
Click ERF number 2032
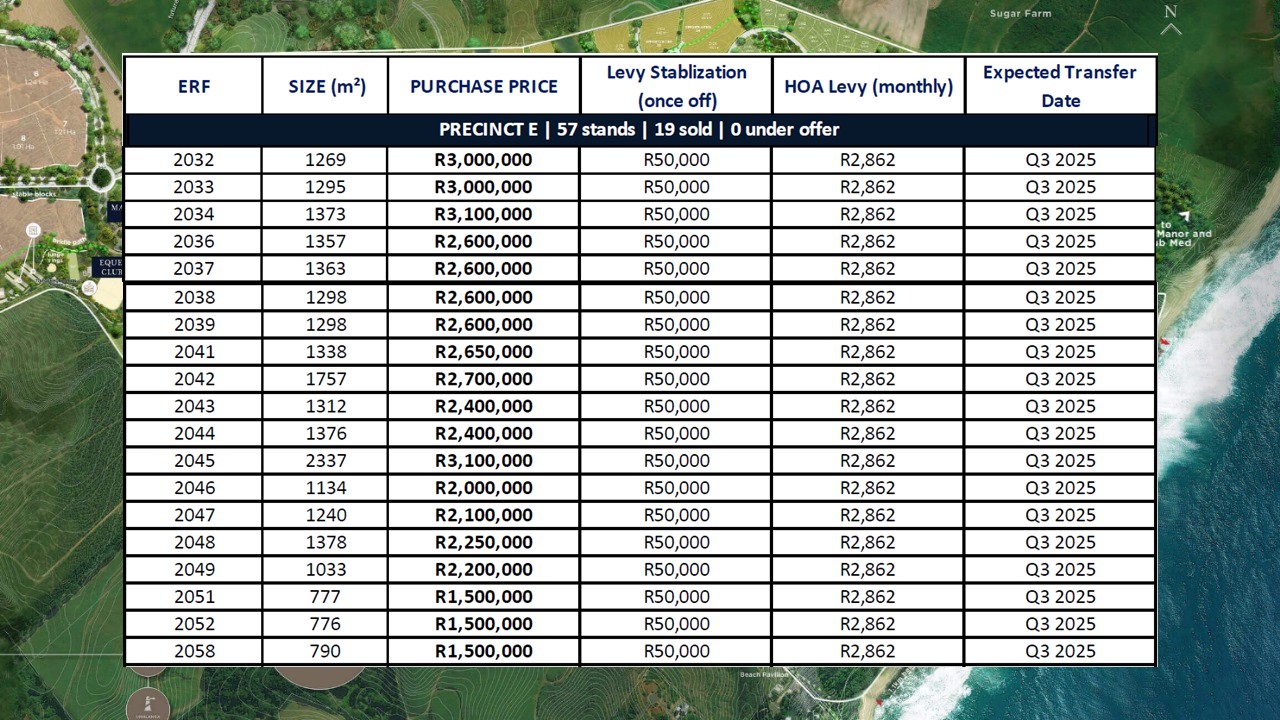coord(194,160)
